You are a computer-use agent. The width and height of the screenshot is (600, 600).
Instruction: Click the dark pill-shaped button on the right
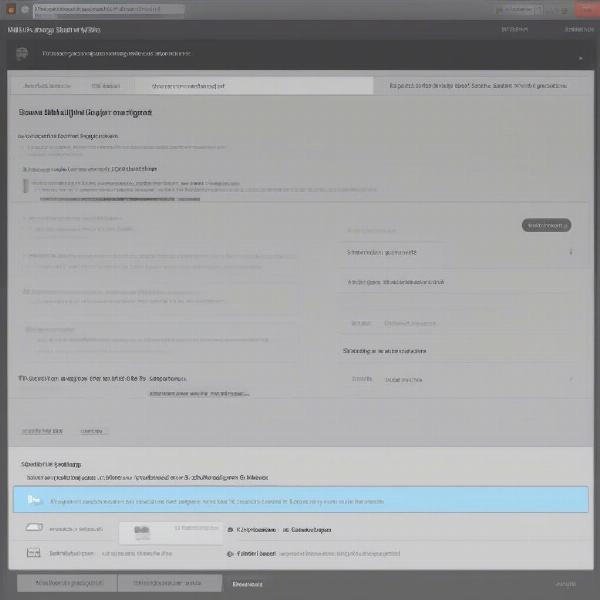[x=546, y=225]
